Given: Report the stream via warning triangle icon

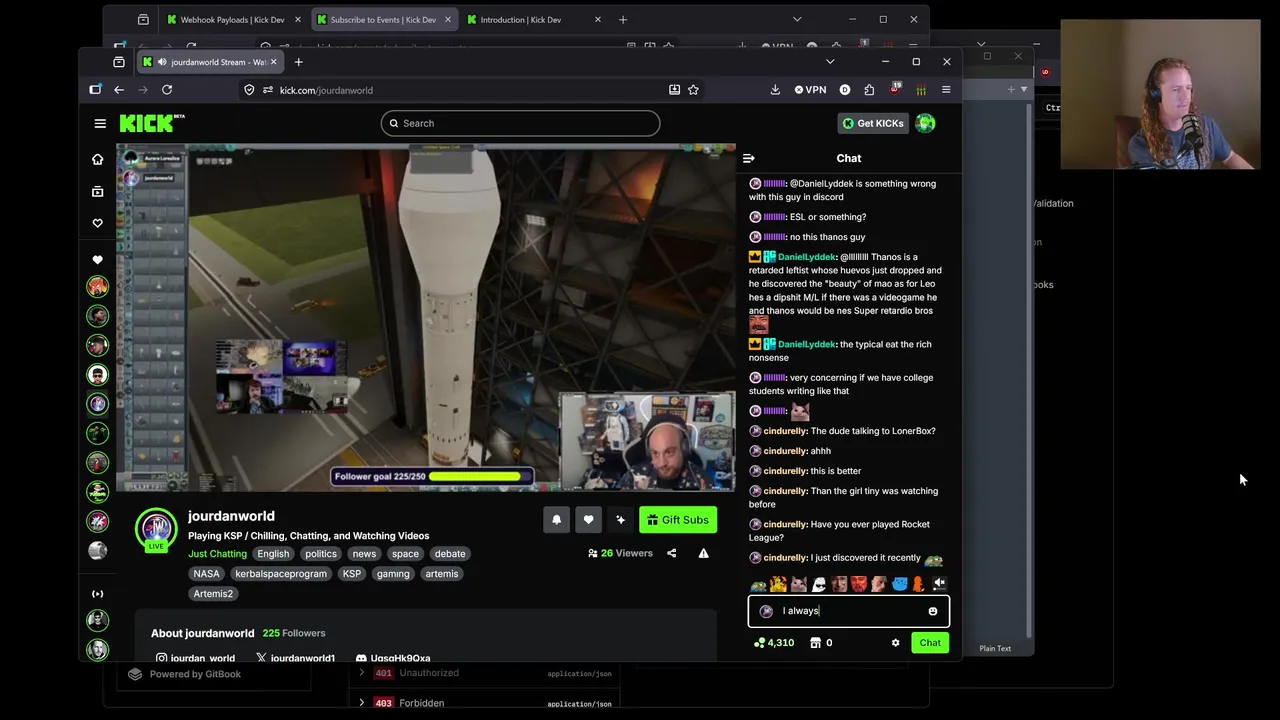Looking at the screenshot, I should pyautogui.click(x=703, y=553).
